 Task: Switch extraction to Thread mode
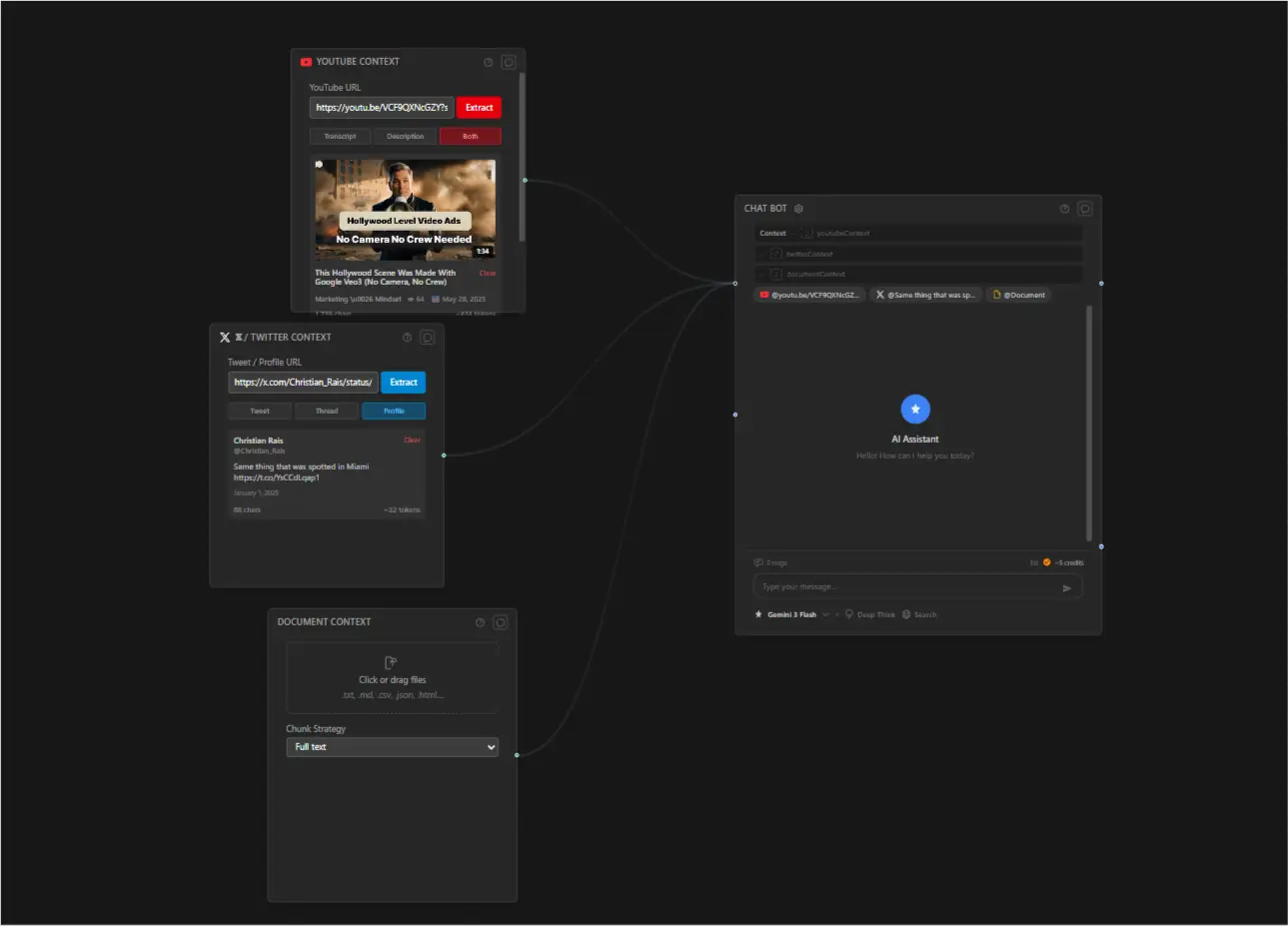327,411
